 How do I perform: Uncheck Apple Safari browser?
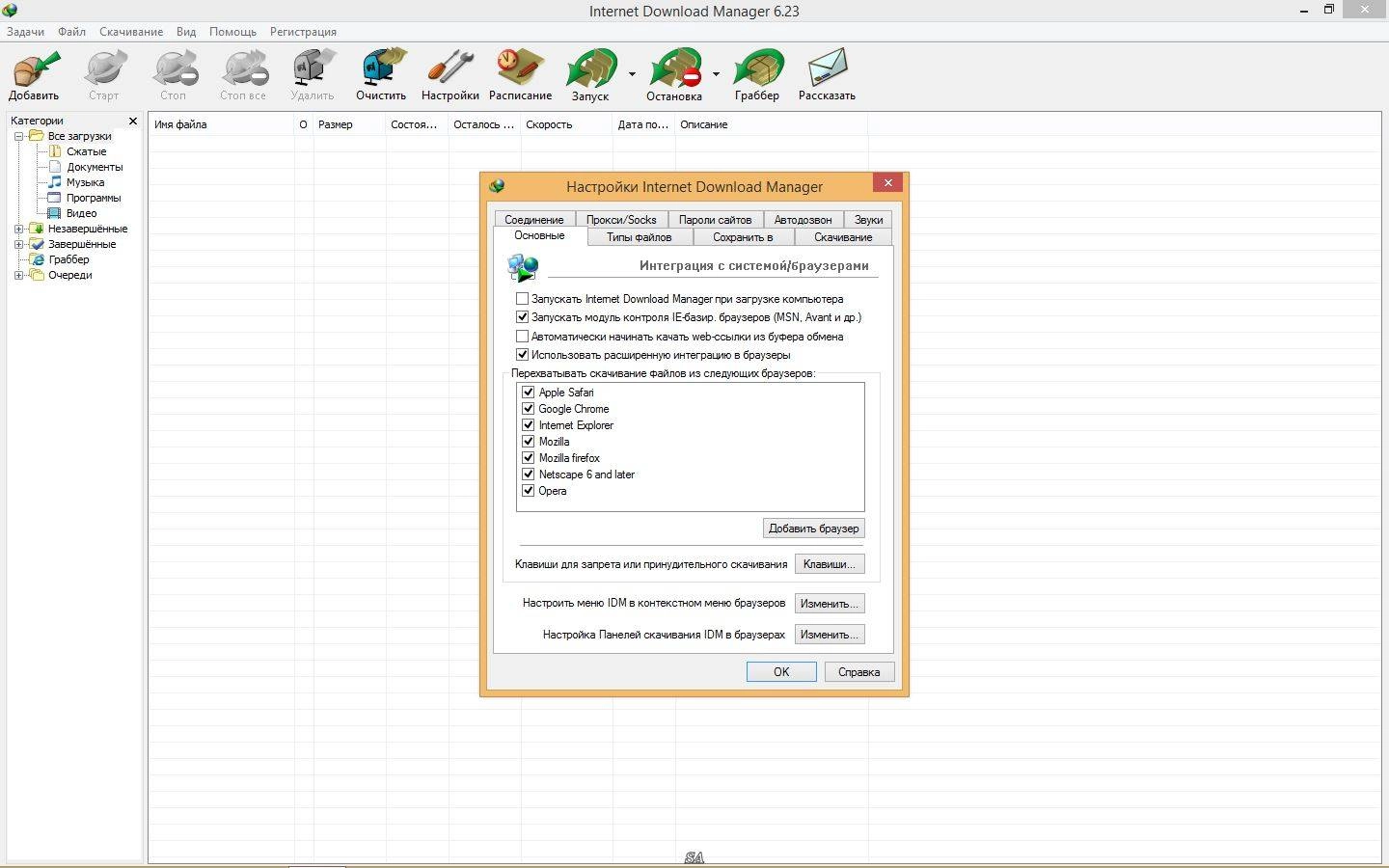528,393
